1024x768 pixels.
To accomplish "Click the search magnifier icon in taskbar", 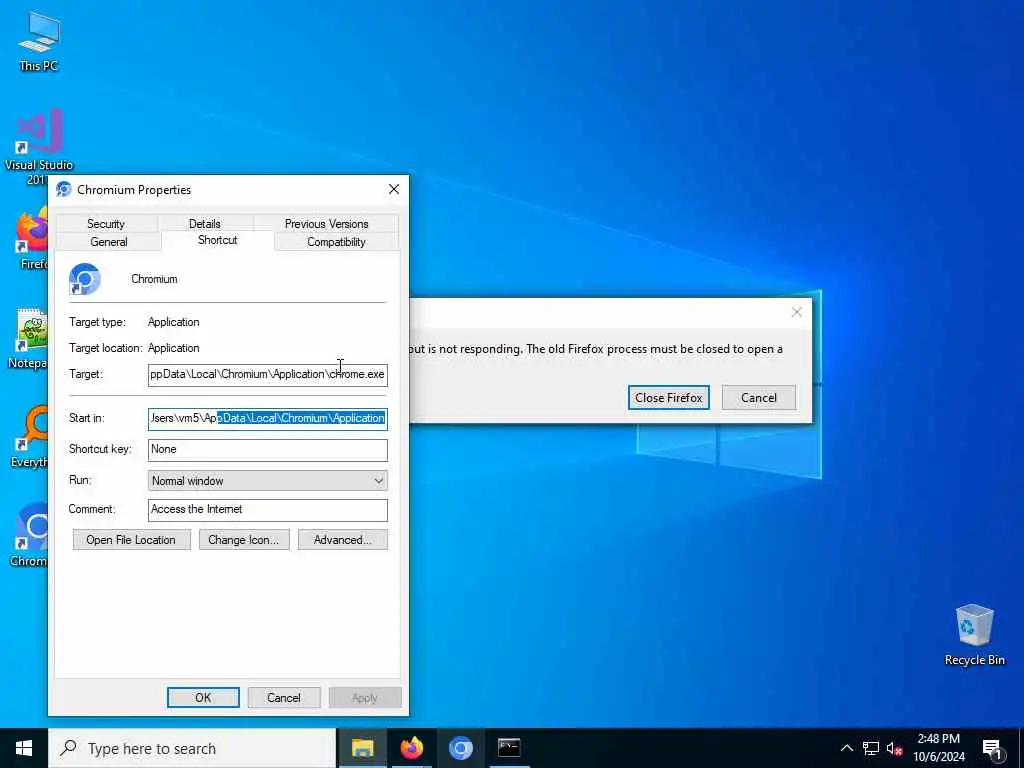I will tap(69, 748).
